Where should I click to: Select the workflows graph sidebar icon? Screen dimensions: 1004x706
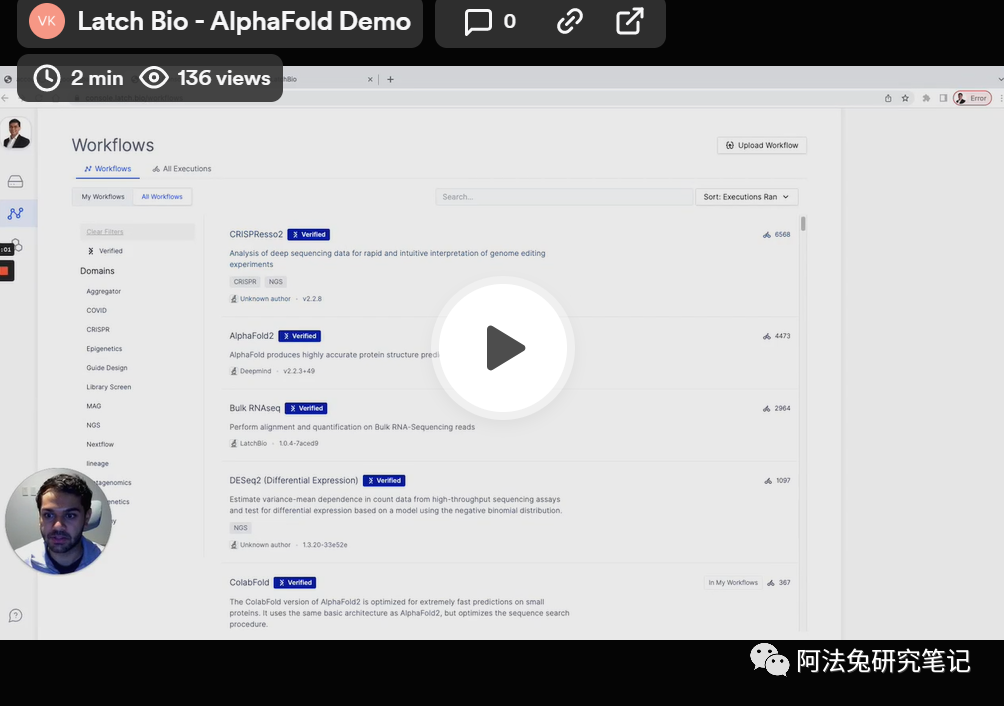15,213
